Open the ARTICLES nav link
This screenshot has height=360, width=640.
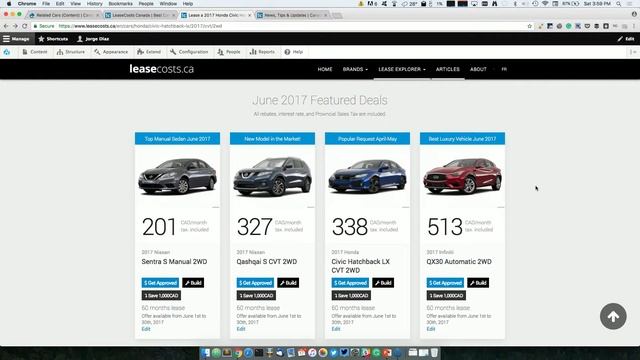coord(447,69)
